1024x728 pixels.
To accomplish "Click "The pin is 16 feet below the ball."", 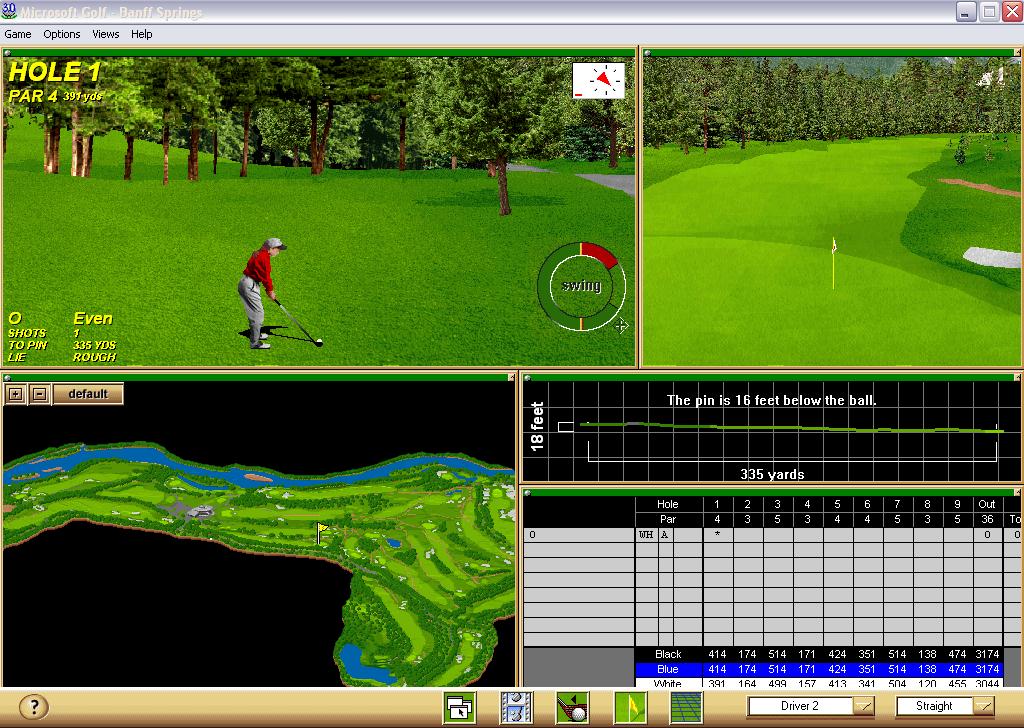I will click(771, 400).
